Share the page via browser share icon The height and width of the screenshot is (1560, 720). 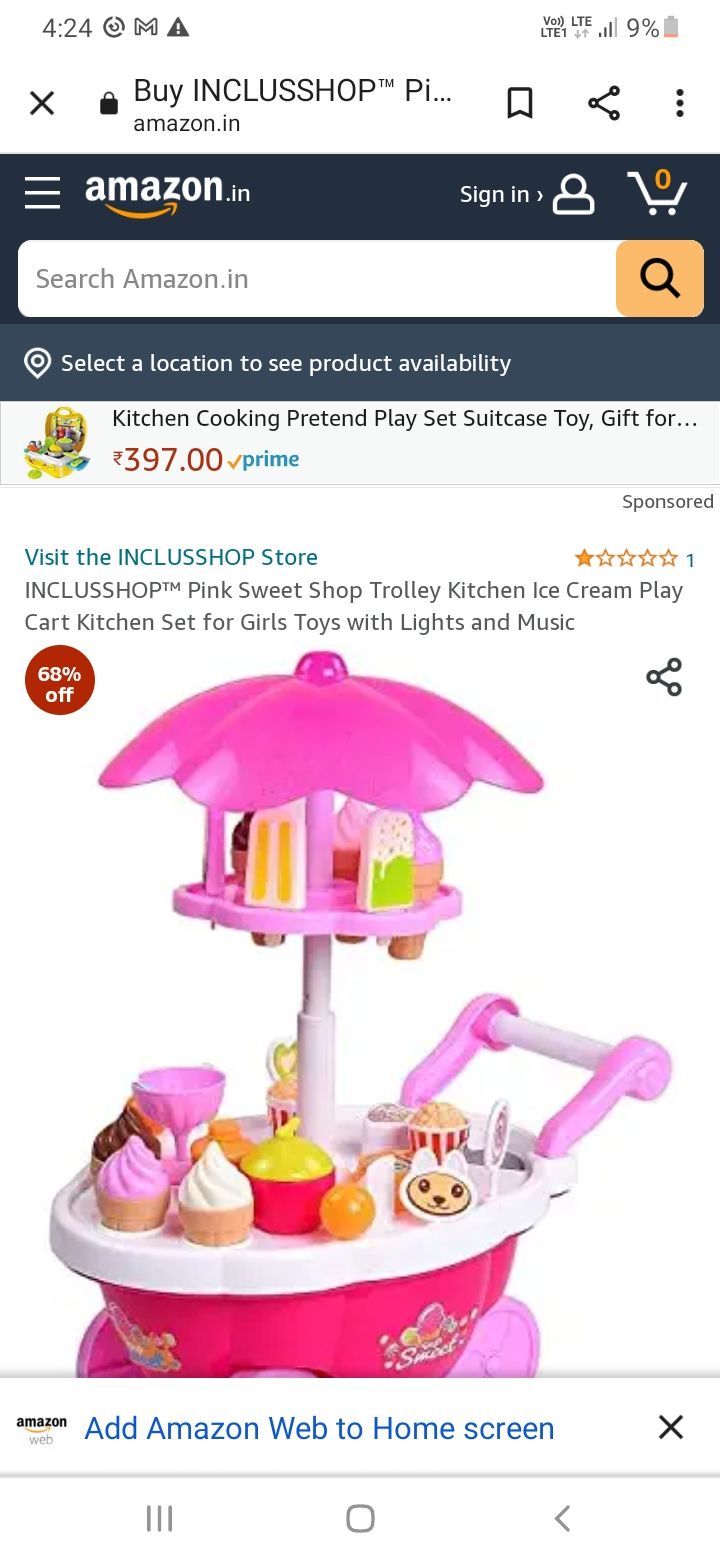click(x=604, y=103)
